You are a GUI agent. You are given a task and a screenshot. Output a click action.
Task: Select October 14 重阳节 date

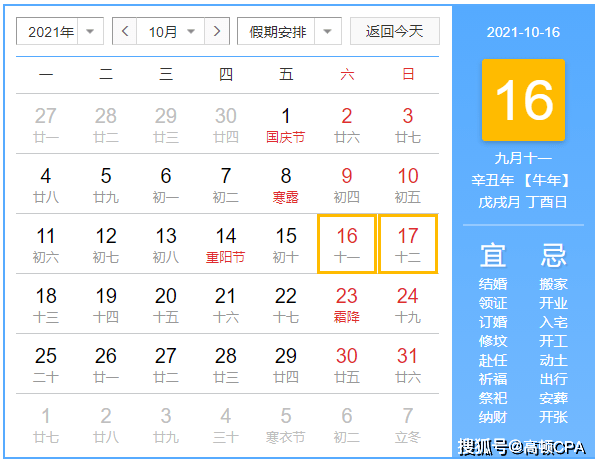click(225, 244)
